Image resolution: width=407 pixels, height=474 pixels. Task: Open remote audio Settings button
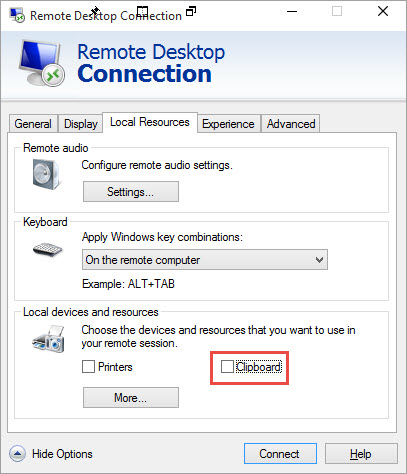point(131,192)
